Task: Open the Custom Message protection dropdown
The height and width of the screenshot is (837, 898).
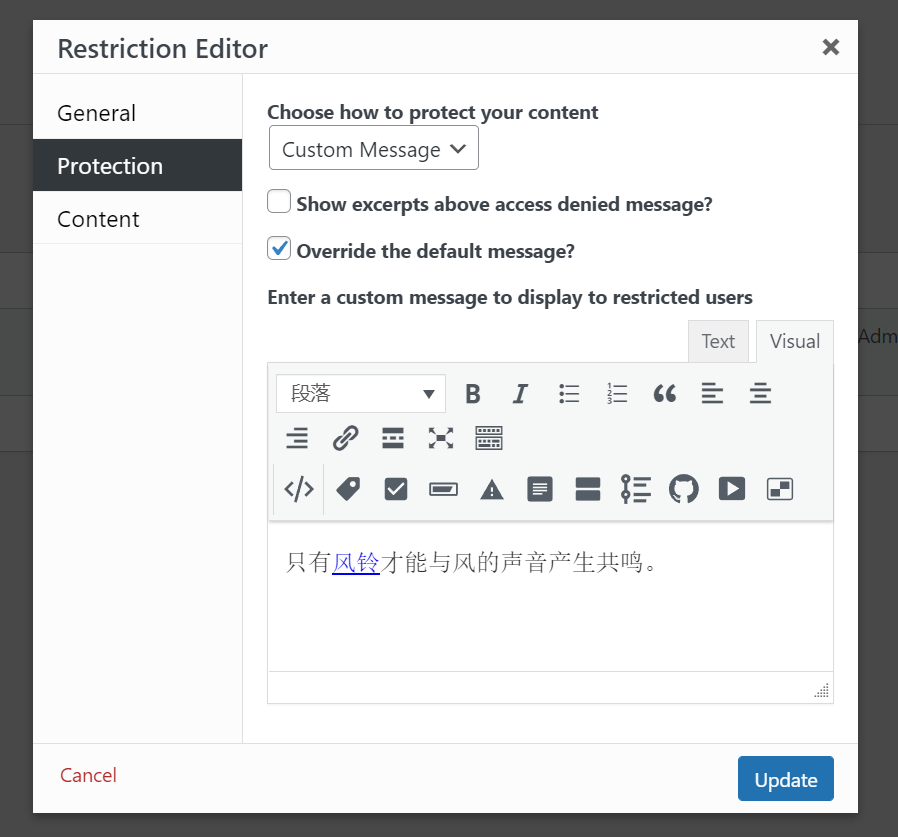Action: [x=373, y=148]
